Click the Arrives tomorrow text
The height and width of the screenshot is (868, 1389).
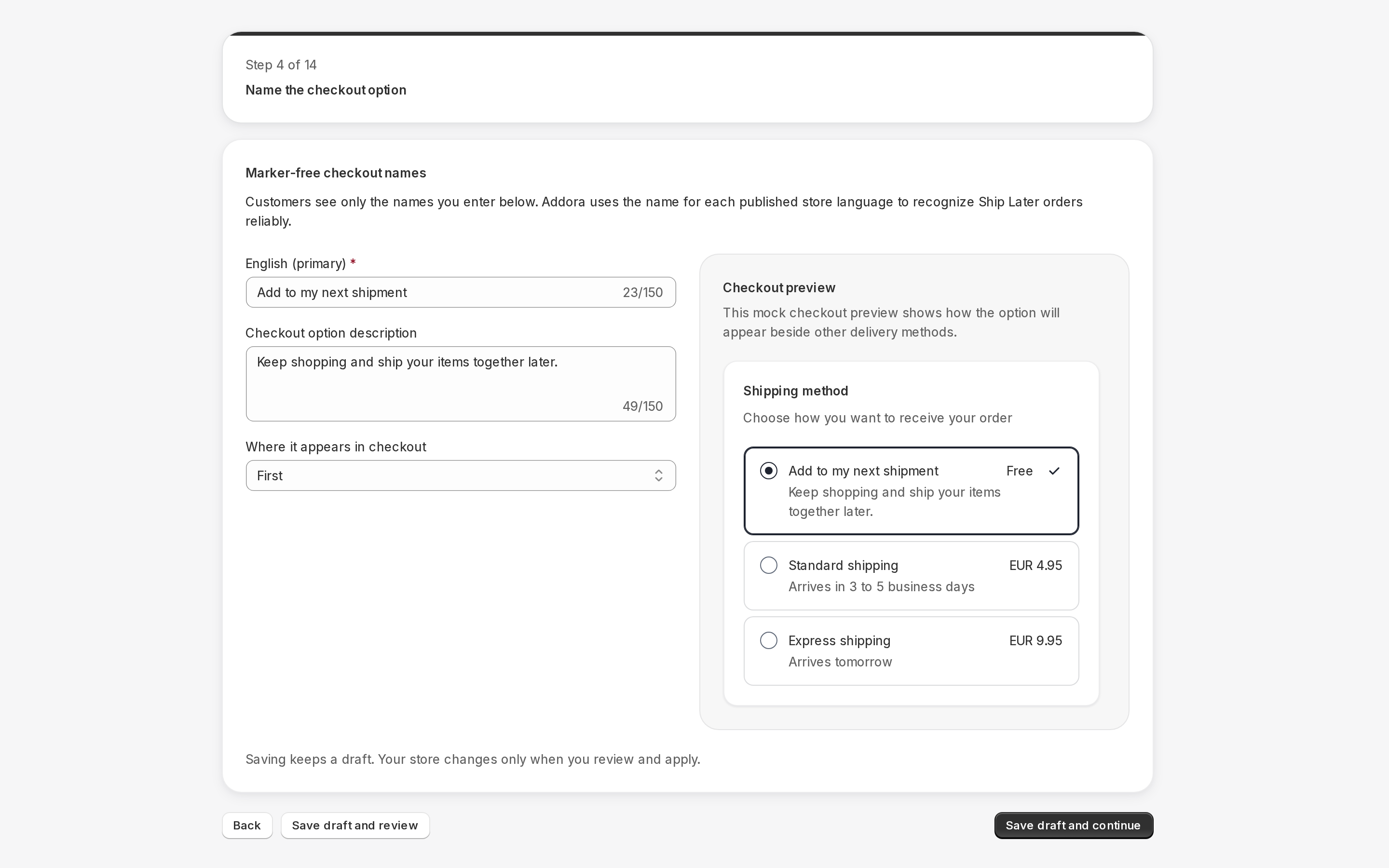(840, 662)
